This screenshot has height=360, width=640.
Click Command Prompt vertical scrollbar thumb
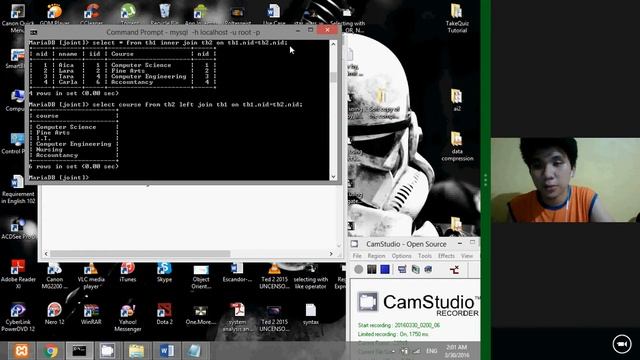(x=333, y=77)
